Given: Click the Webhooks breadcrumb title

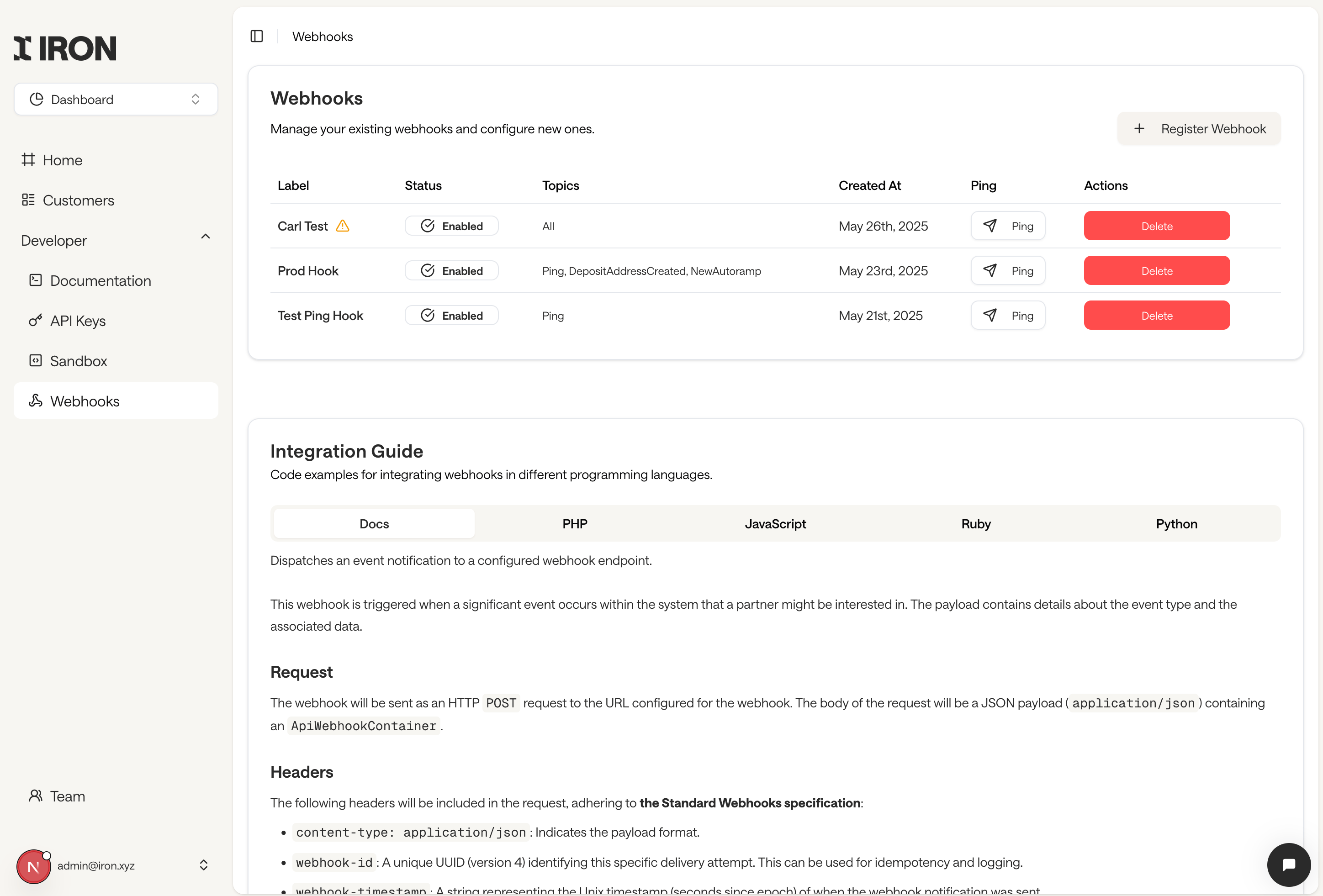Looking at the screenshot, I should tap(322, 37).
